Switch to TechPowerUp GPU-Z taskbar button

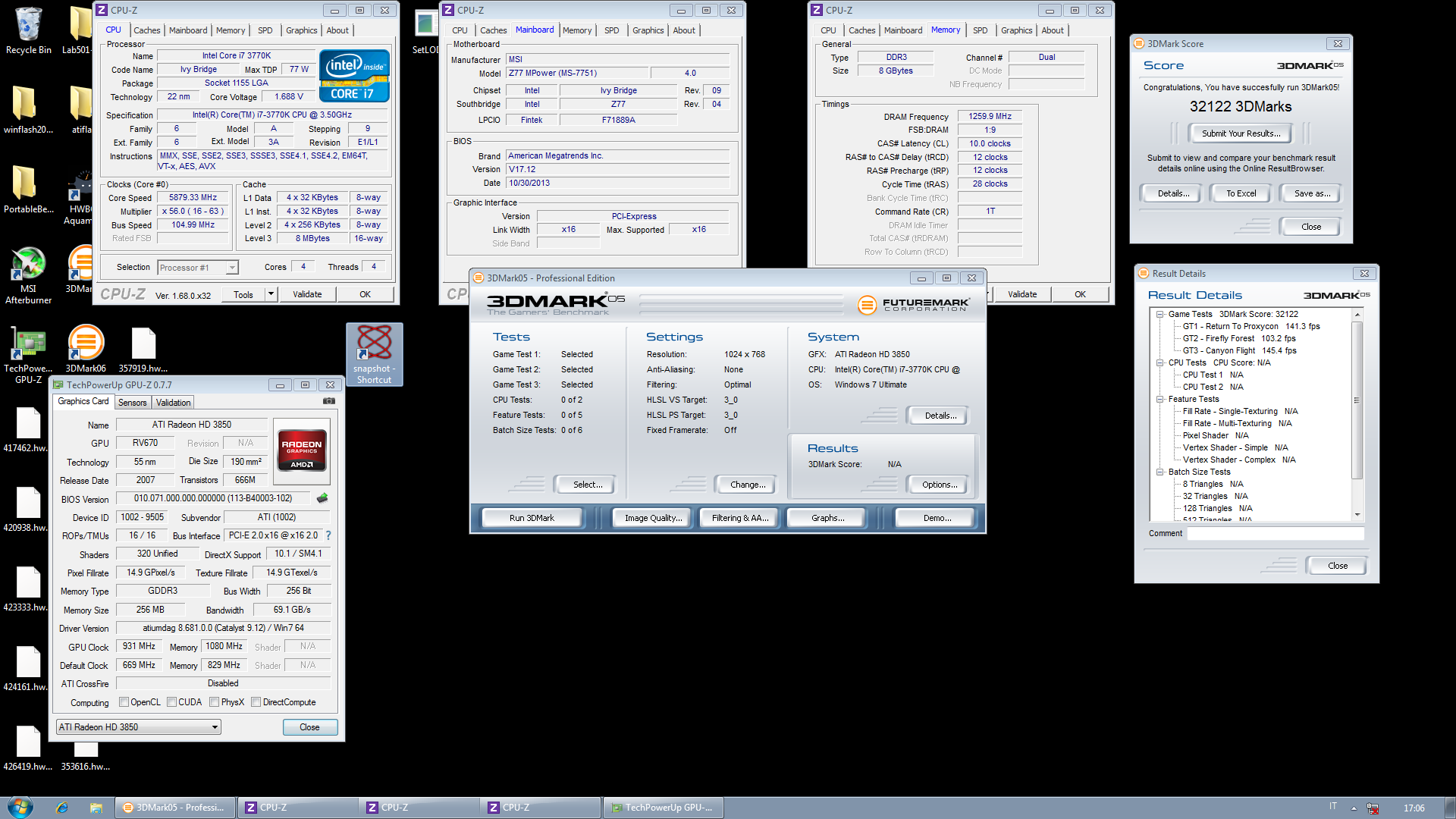tap(663, 808)
